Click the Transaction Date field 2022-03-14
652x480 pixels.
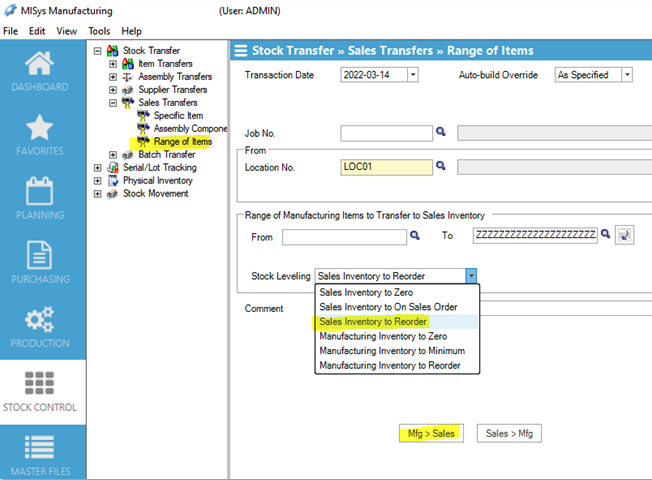click(374, 75)
